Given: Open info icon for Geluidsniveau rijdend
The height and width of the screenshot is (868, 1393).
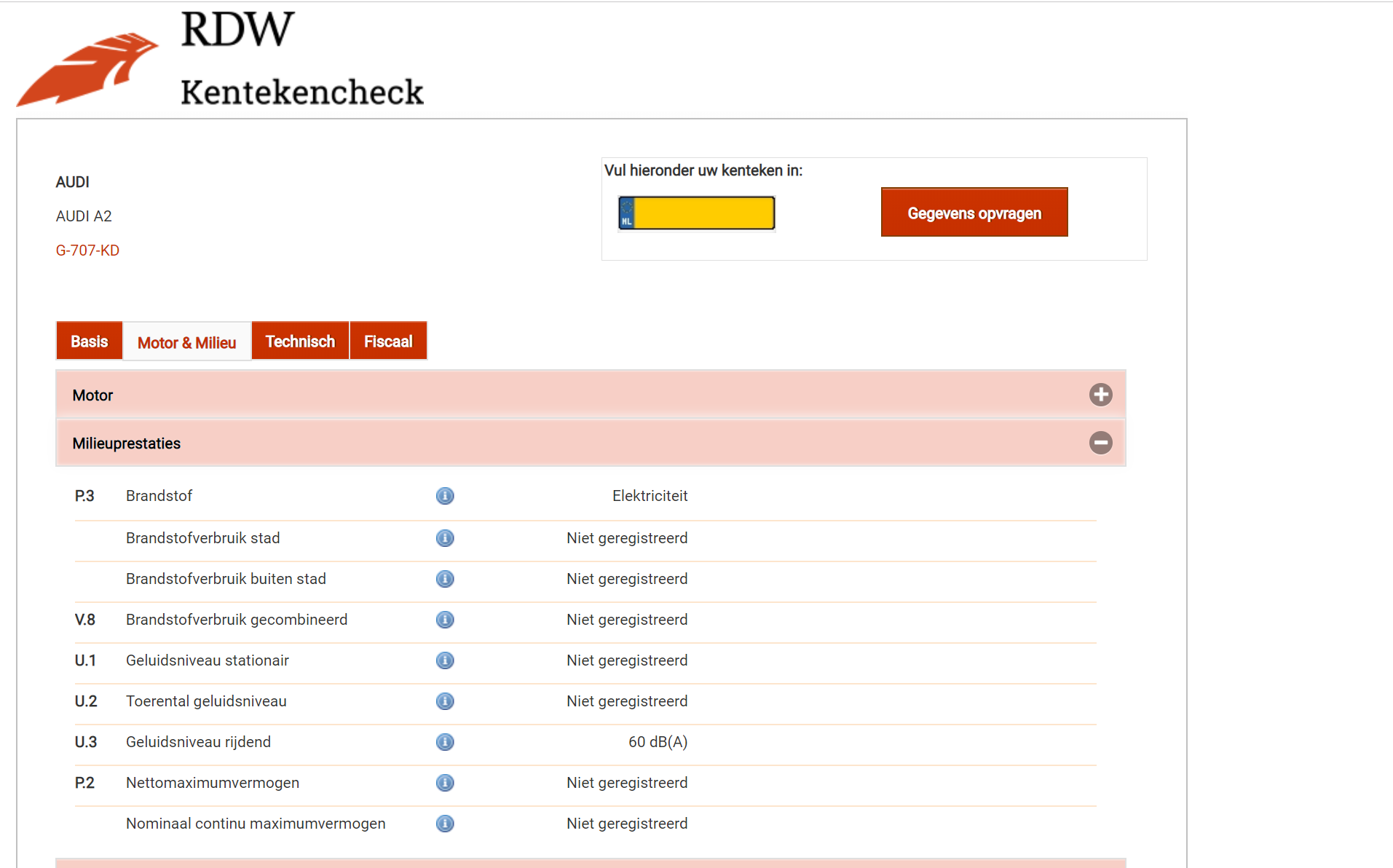Looking at the screenshot, I should click(445, 742).
